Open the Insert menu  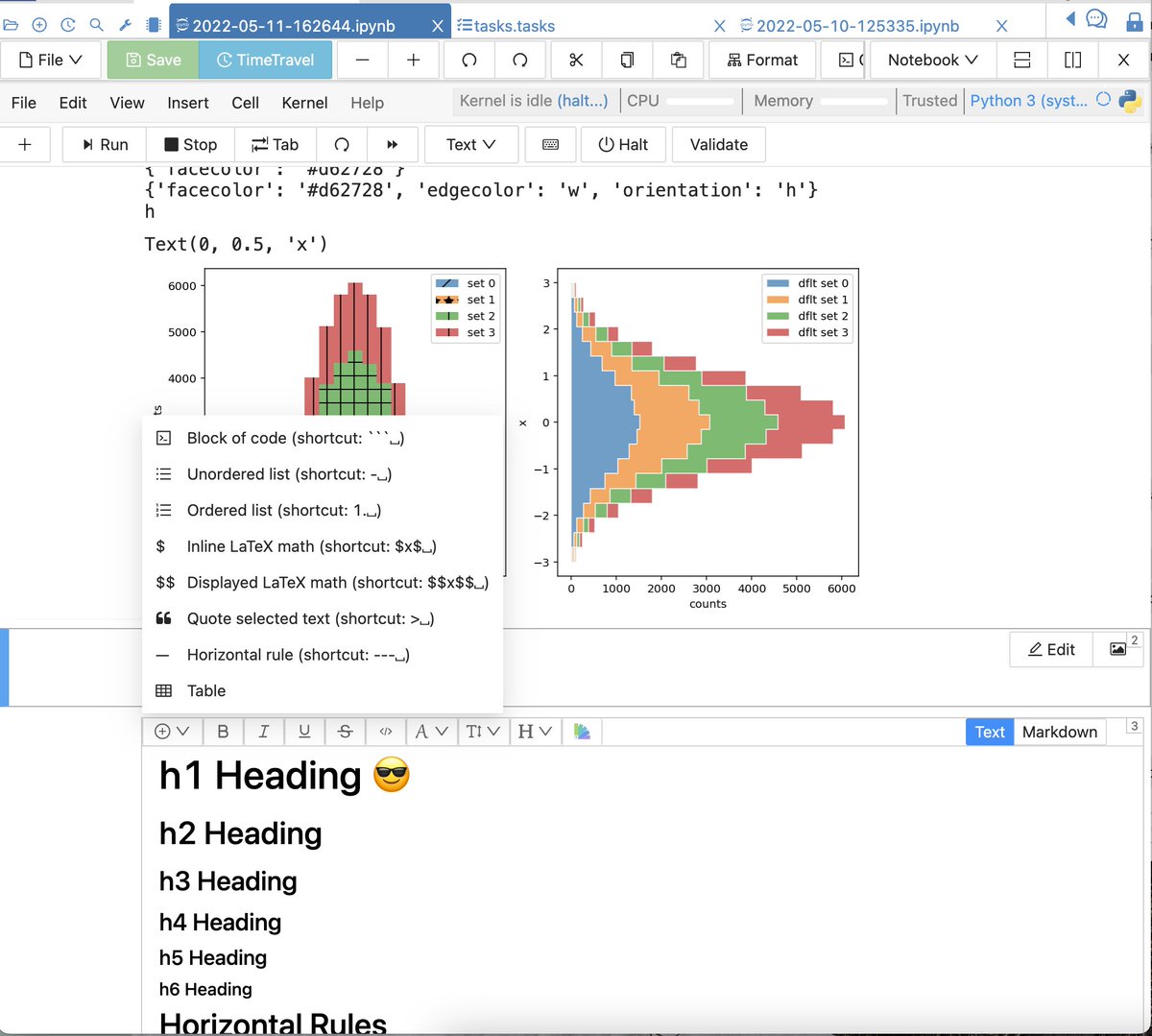pos(188,103)
